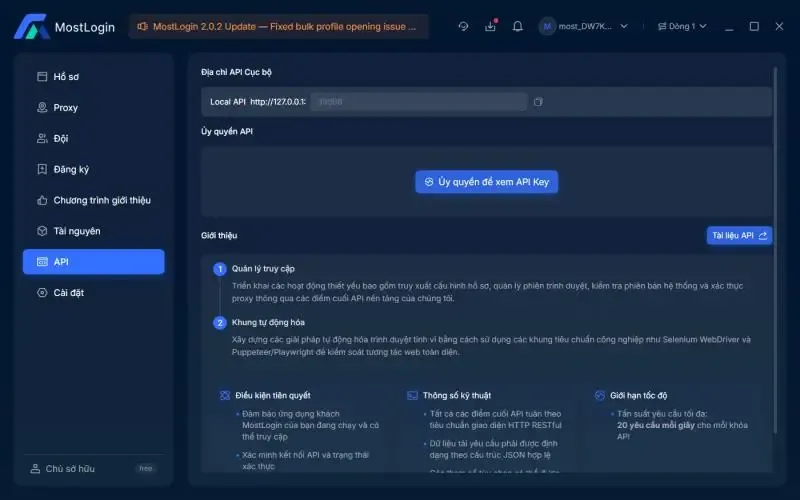
Task: Open the Tài nguyên section
Action: pos(93,231)
